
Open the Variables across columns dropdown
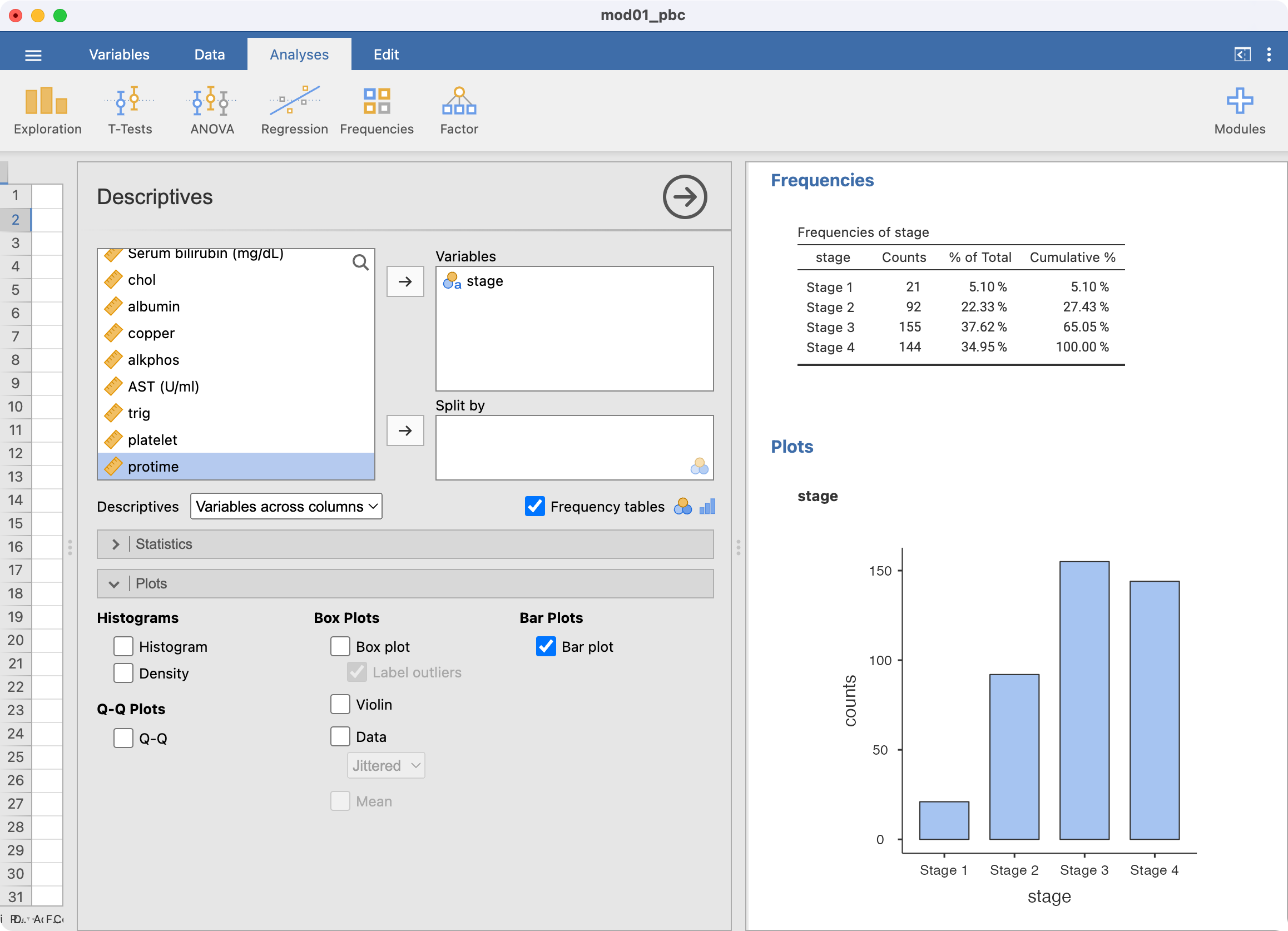pyautogui.click(x=286, y=506)
